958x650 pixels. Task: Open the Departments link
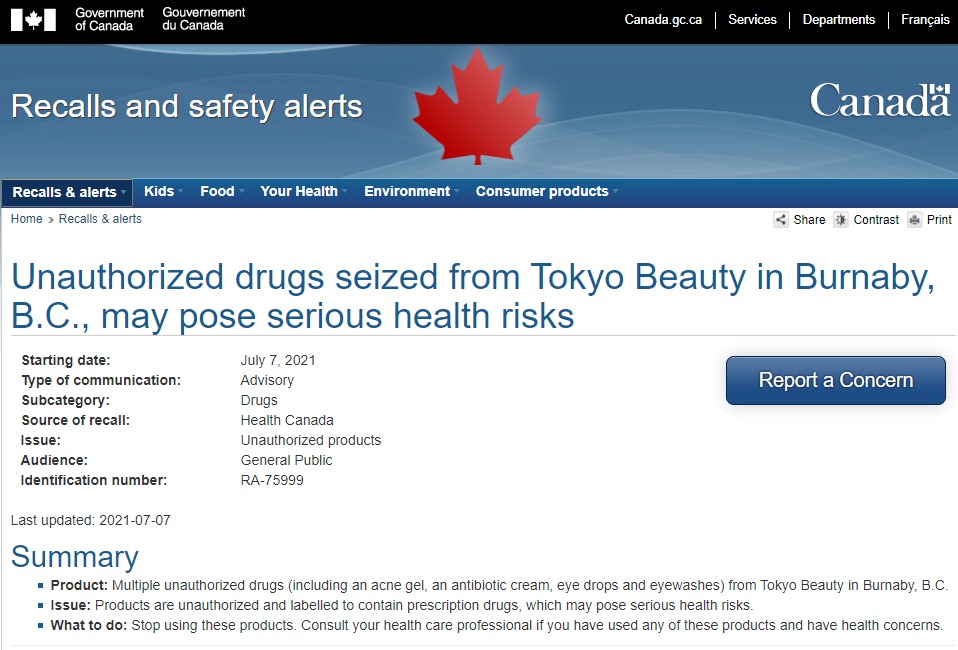838,20
